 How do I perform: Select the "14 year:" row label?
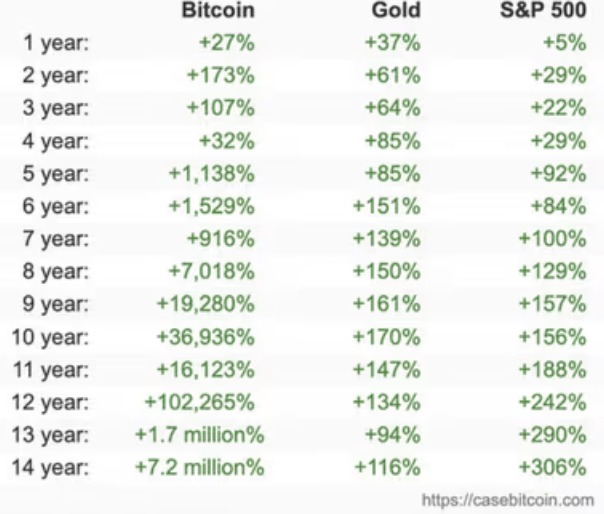[51, 467]
